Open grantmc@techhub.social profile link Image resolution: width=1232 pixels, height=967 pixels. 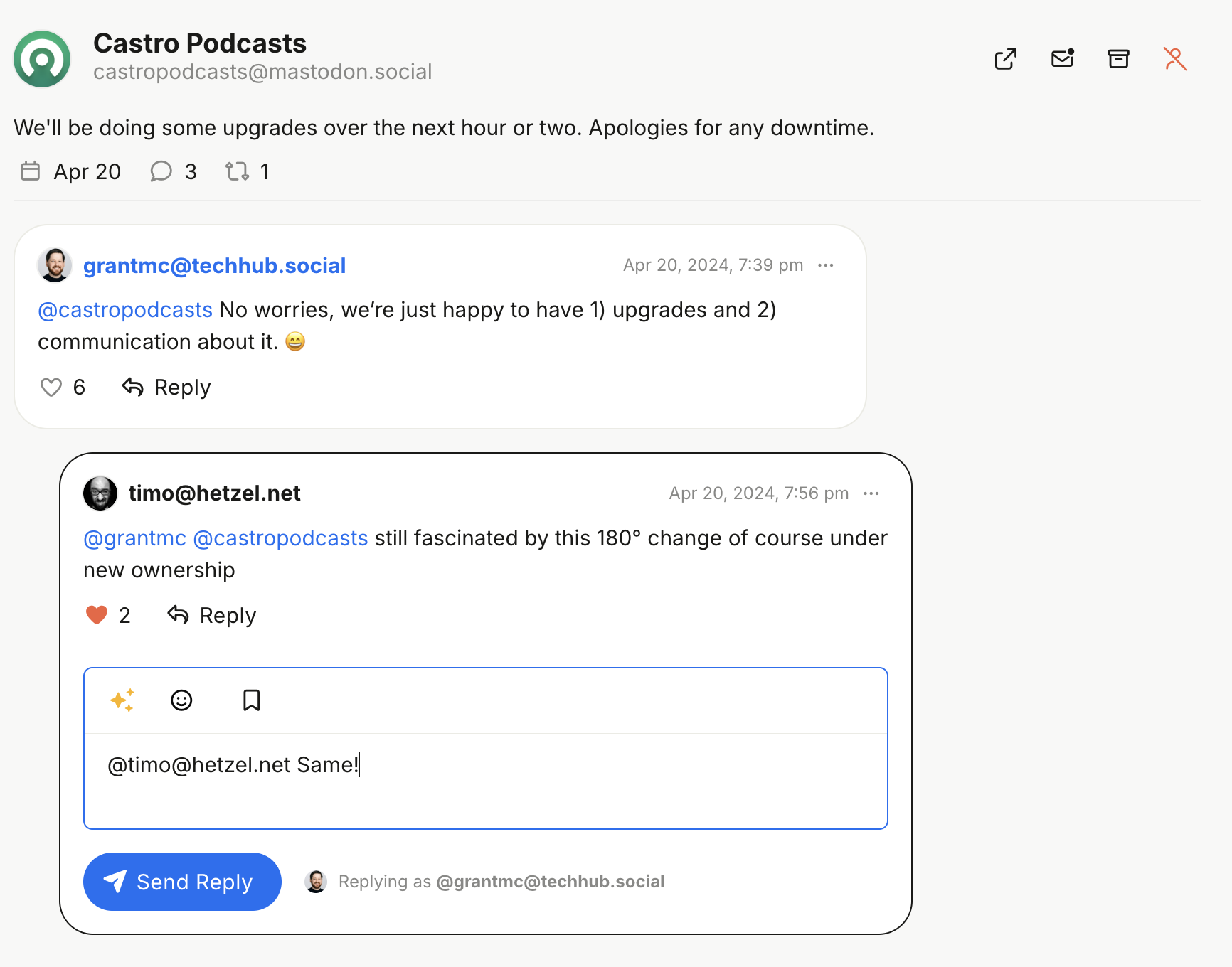tap(214, 265)
